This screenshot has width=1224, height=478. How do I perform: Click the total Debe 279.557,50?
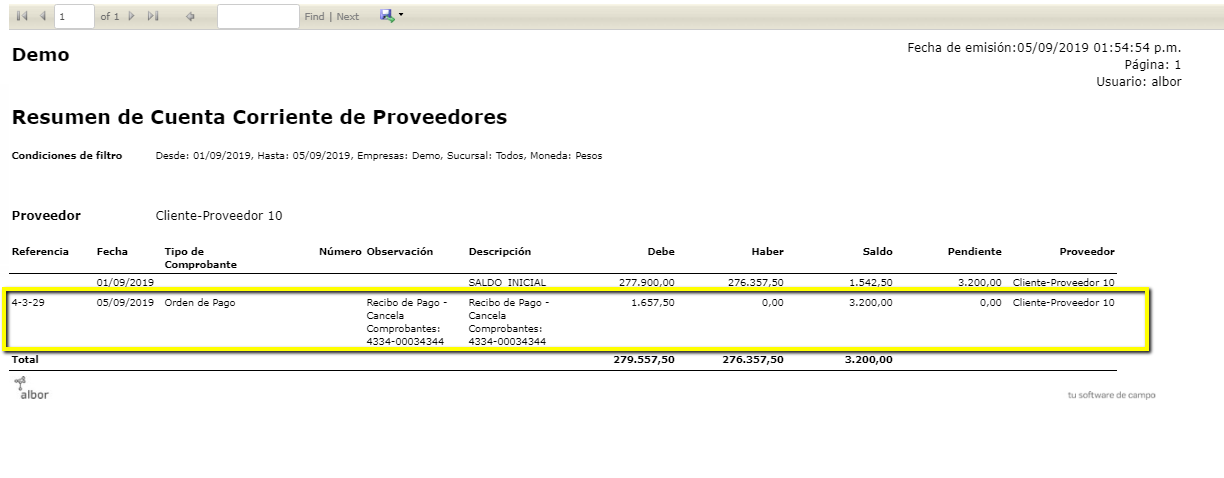[644, 359]
